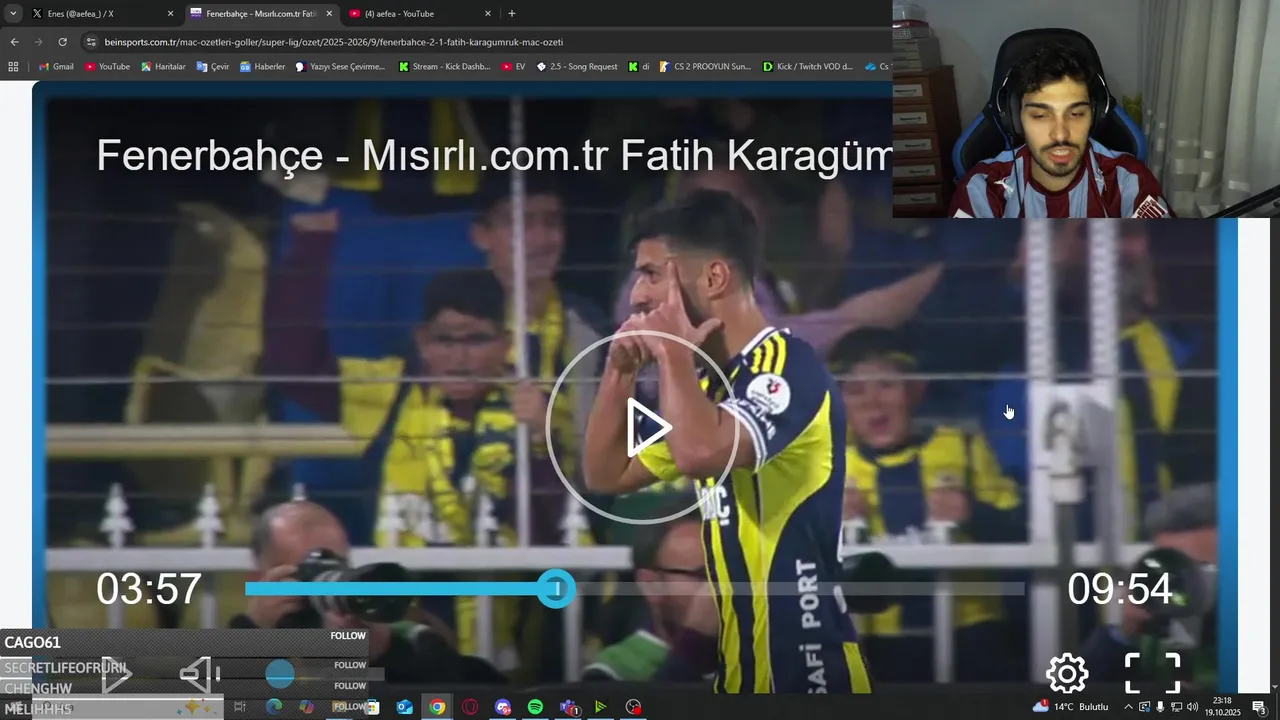Open the 2.5 - Song Request bookmark
Image resolution: width=1280 pixels, height=720 pixels.
point(577,67)
